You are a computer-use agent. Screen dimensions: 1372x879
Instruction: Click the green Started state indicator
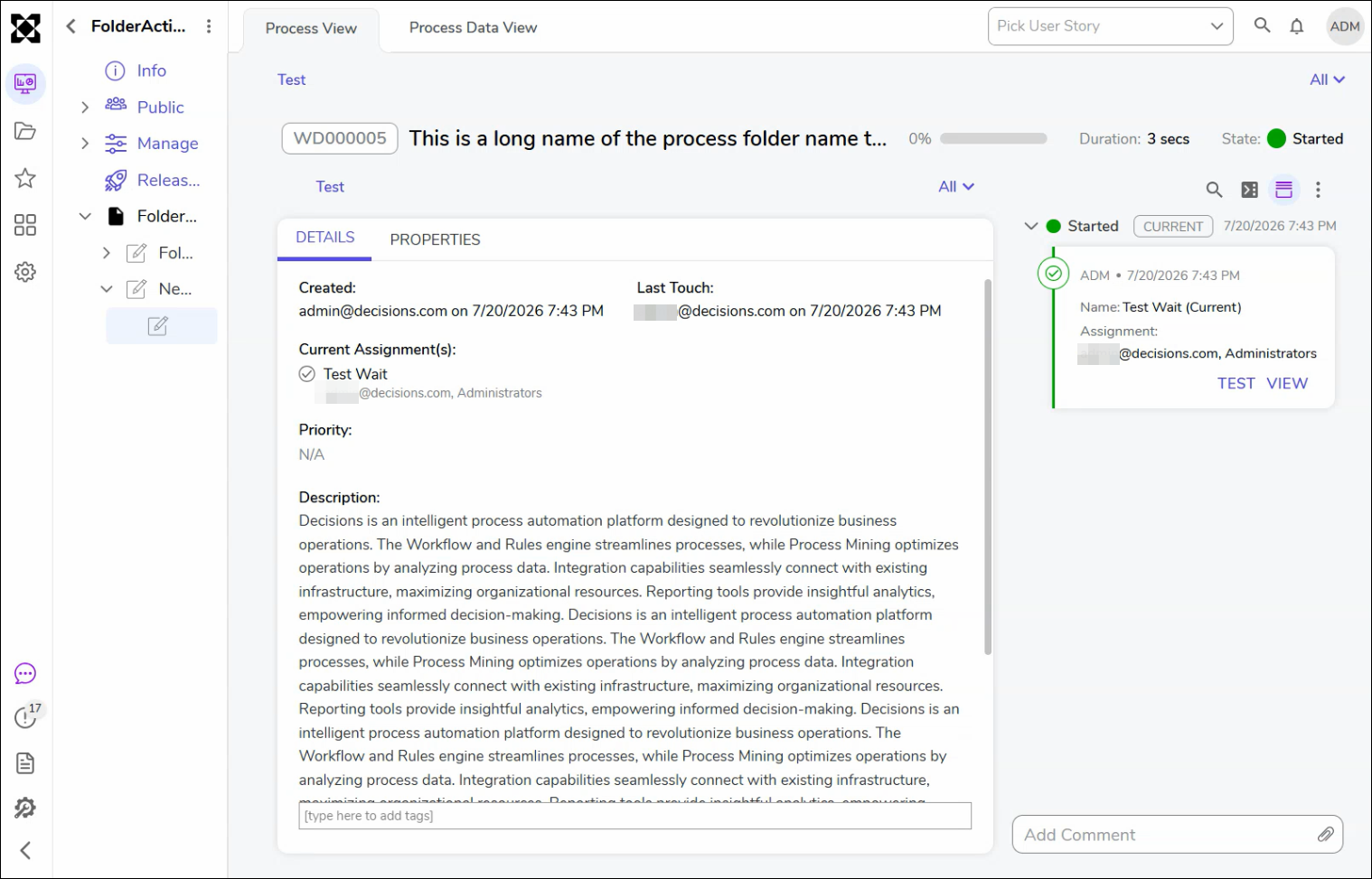(1276, 138)
